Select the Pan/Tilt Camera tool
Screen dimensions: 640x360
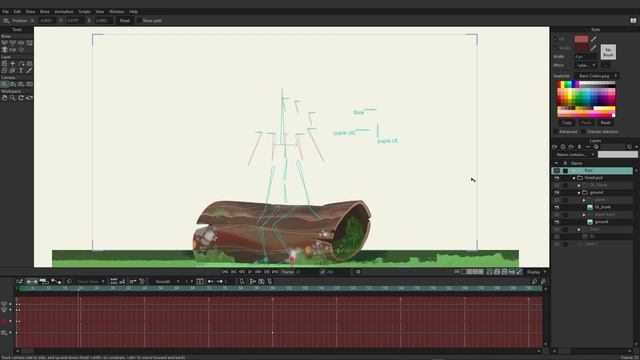[29, 84]
